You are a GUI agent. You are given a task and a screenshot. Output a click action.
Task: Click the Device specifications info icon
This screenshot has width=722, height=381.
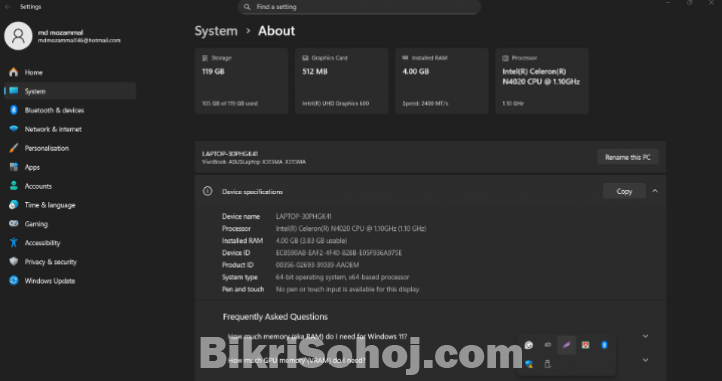click(208, 191)
